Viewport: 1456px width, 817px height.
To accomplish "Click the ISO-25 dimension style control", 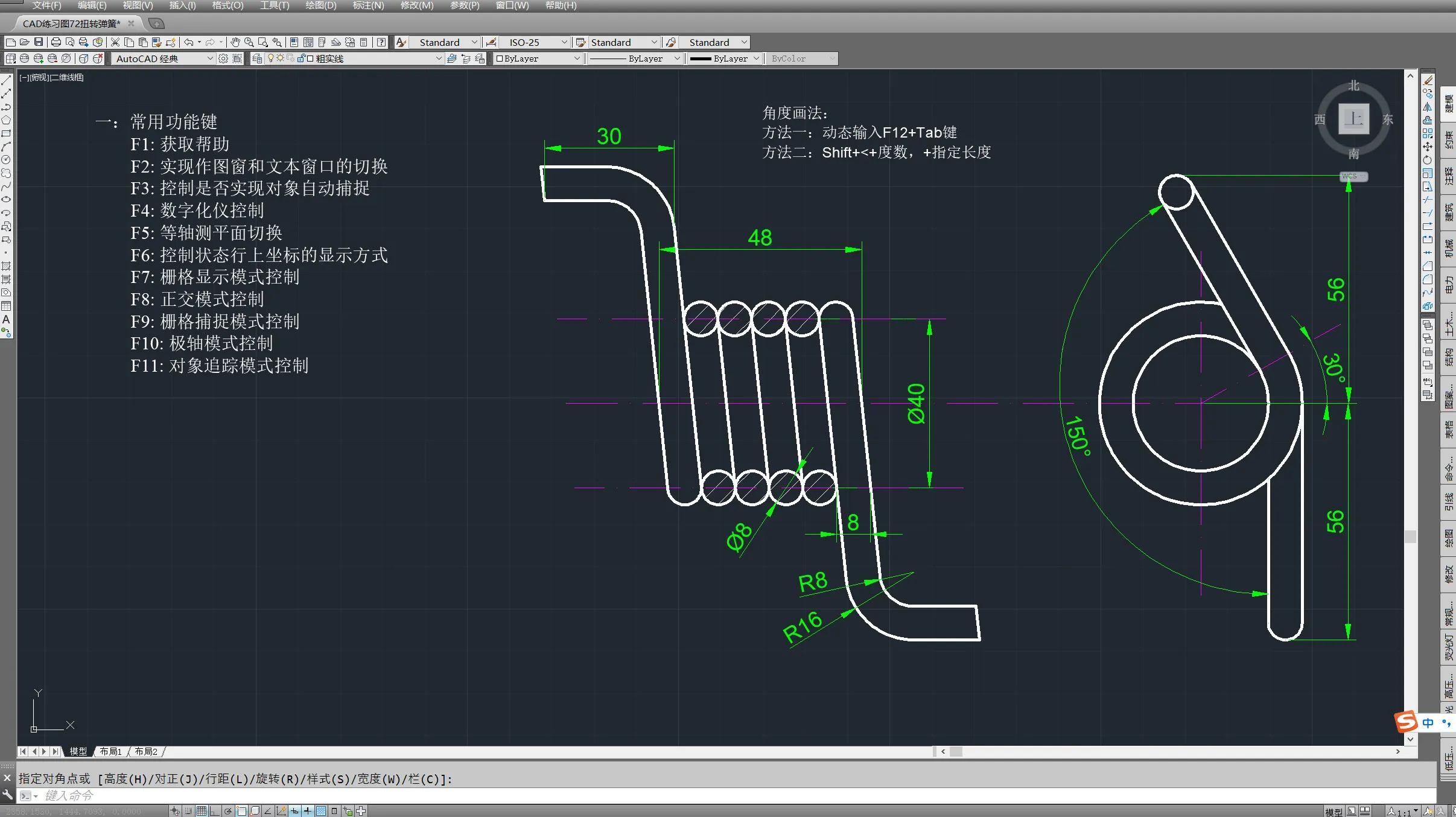I will point(531,42).
